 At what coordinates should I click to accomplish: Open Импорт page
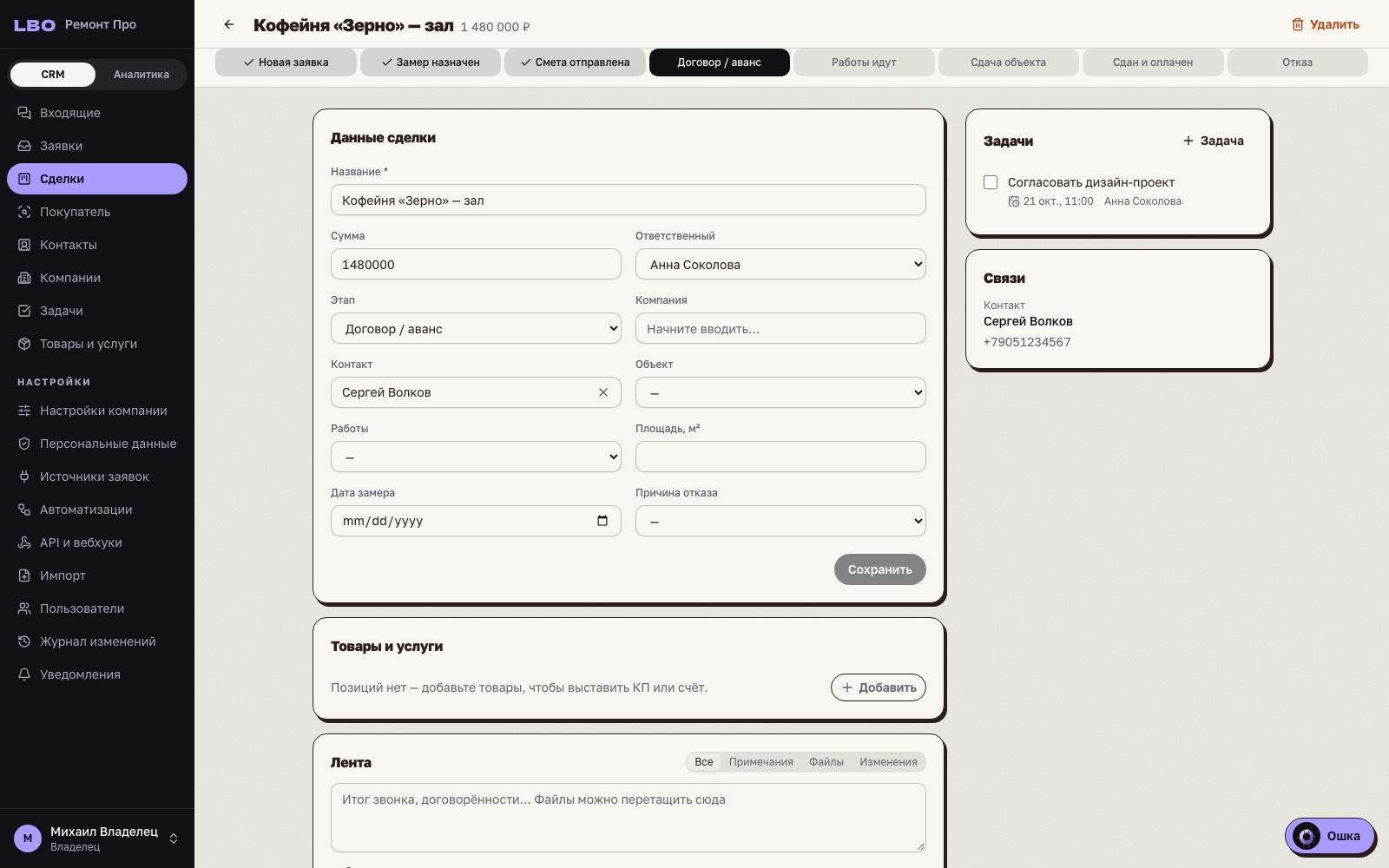[x=97, y=575]
